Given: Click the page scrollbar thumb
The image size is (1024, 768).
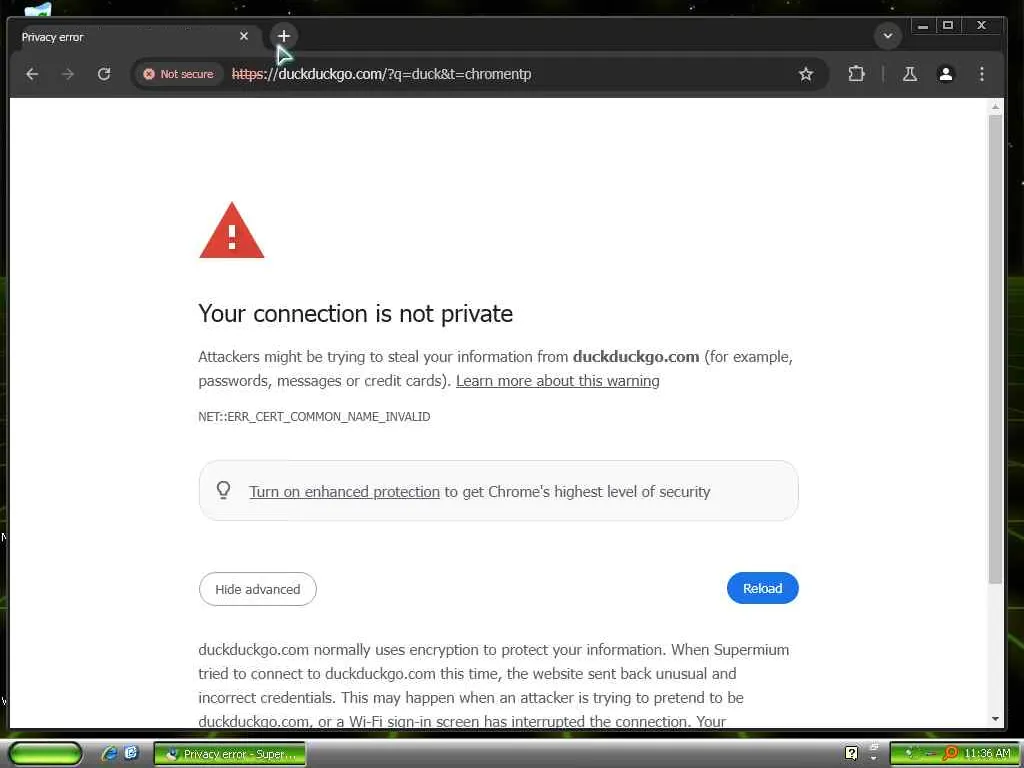Looking at the screenshot, I should point(995,349).
